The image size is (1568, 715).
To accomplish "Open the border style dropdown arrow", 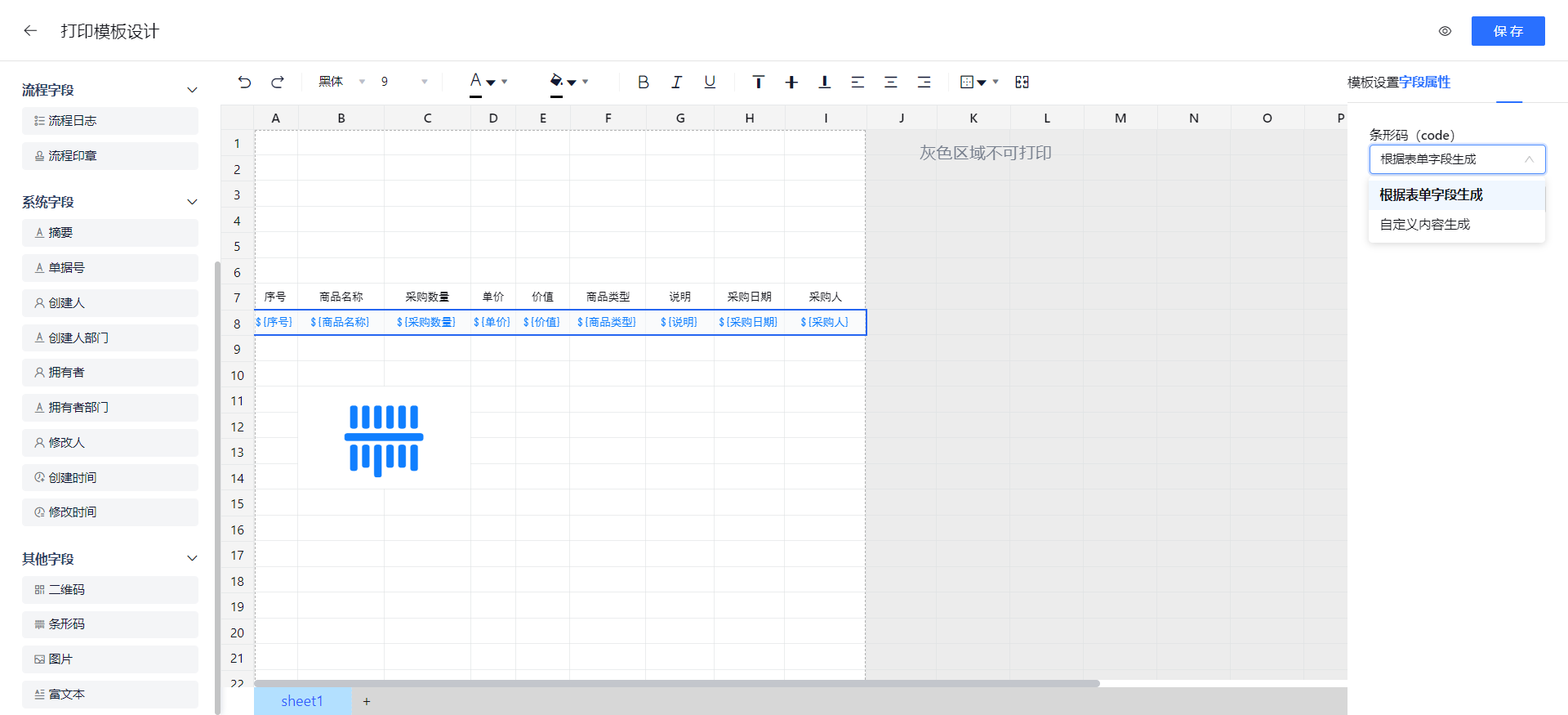I will (996, 82).
